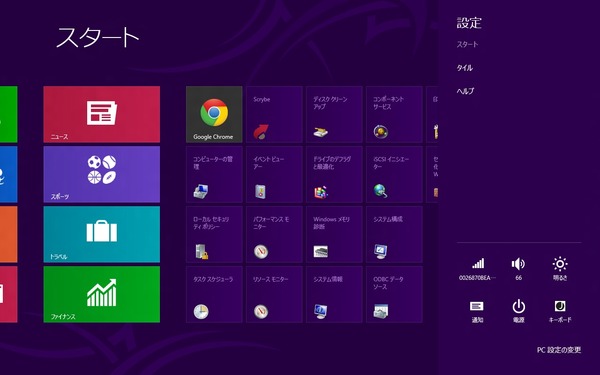Open タスク スケジューラ tile
Image resolution: width=600 pixels, height=375 pixels.
214,294
